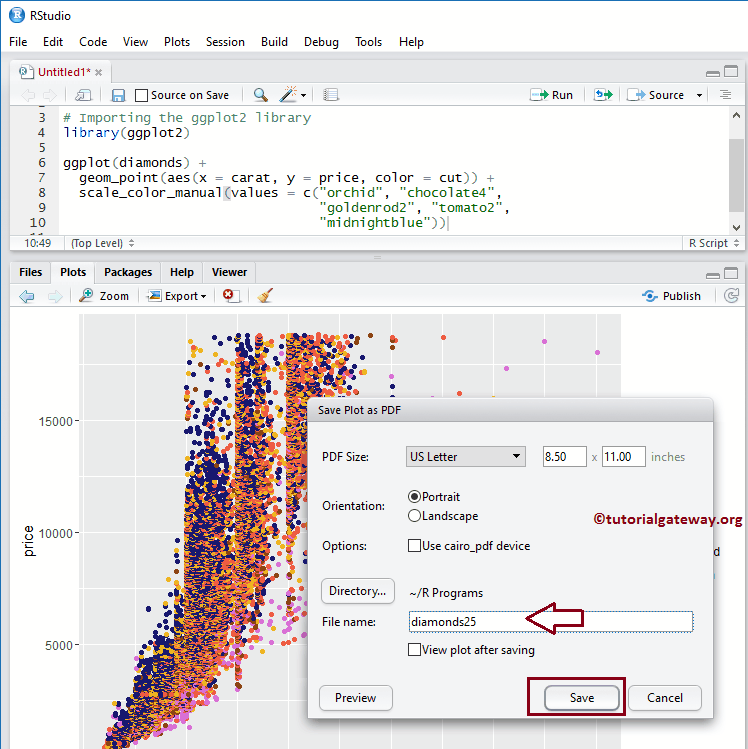Click the re-run previous code icon
748x749 pixels.
click(602, 95)
